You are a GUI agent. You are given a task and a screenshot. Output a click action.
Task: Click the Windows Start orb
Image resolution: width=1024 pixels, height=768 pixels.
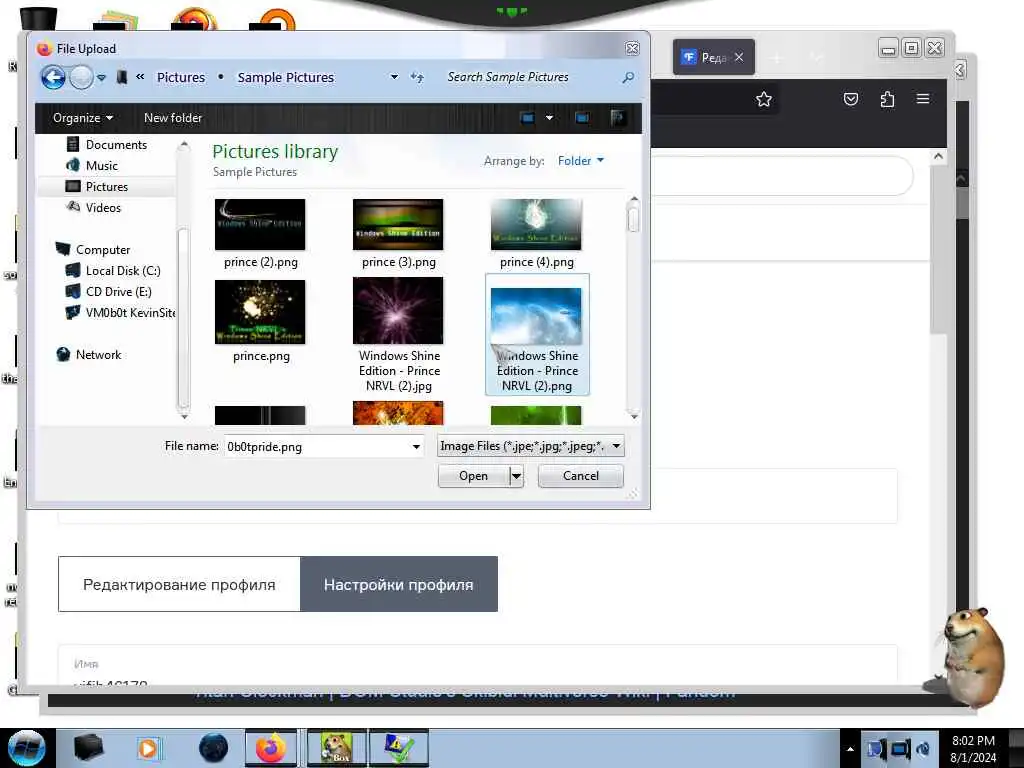tap(27, 748)
